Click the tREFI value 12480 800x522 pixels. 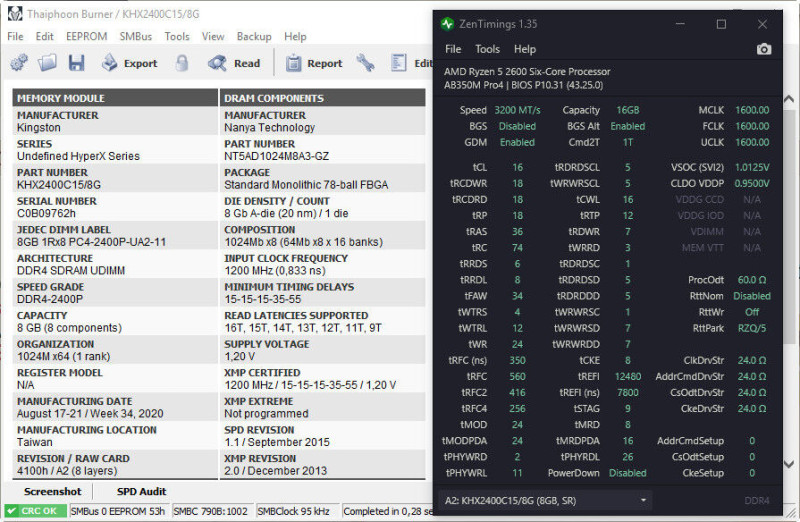(x=628, y=376)
